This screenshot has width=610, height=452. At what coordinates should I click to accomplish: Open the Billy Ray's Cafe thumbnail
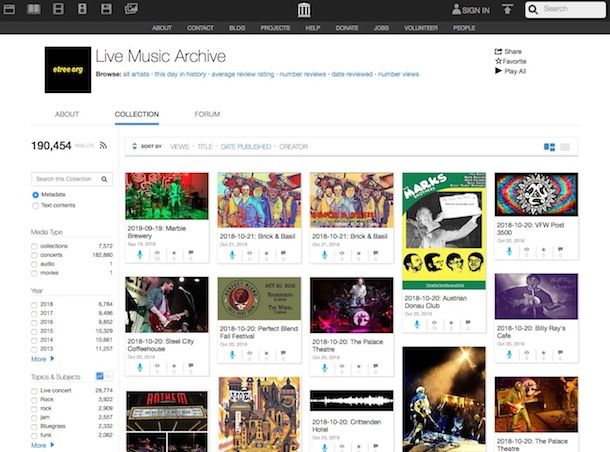click(x=536, y=296)
